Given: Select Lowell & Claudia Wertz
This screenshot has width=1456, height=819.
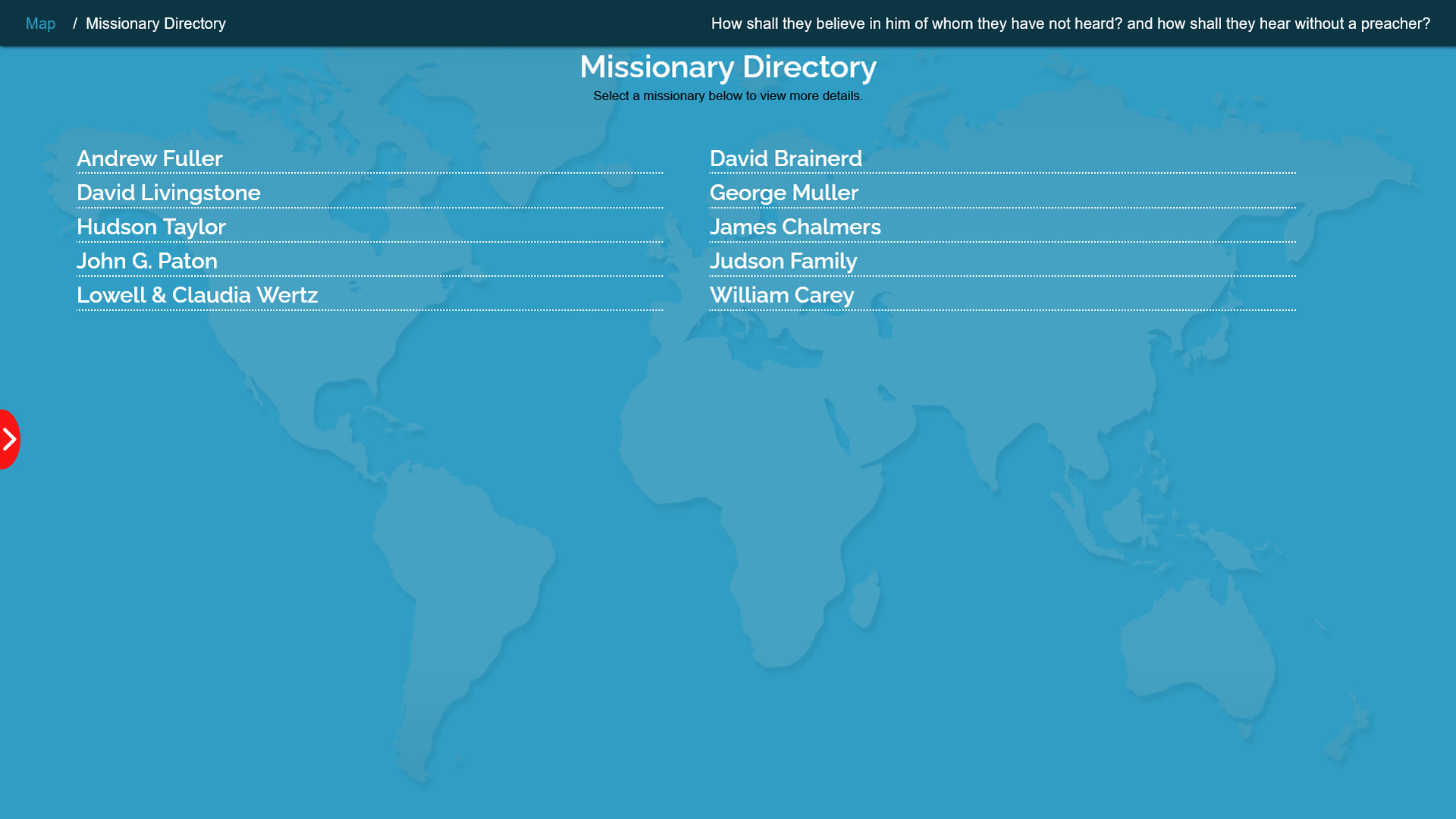Looking at the screenshot, I should pyautogui.click(x=197, y=295).
